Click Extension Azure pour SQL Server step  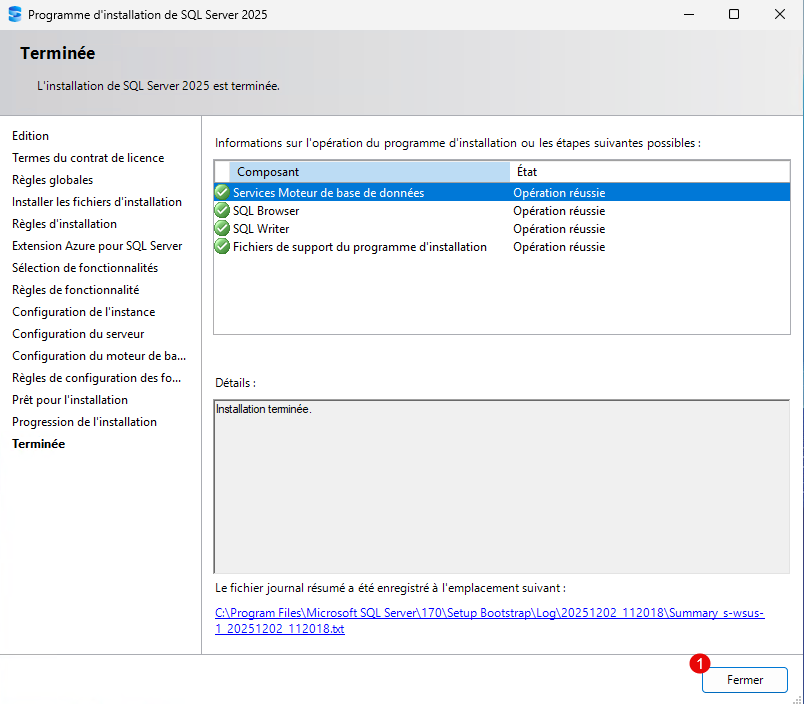pyautogui.click(x=97, y=246)
